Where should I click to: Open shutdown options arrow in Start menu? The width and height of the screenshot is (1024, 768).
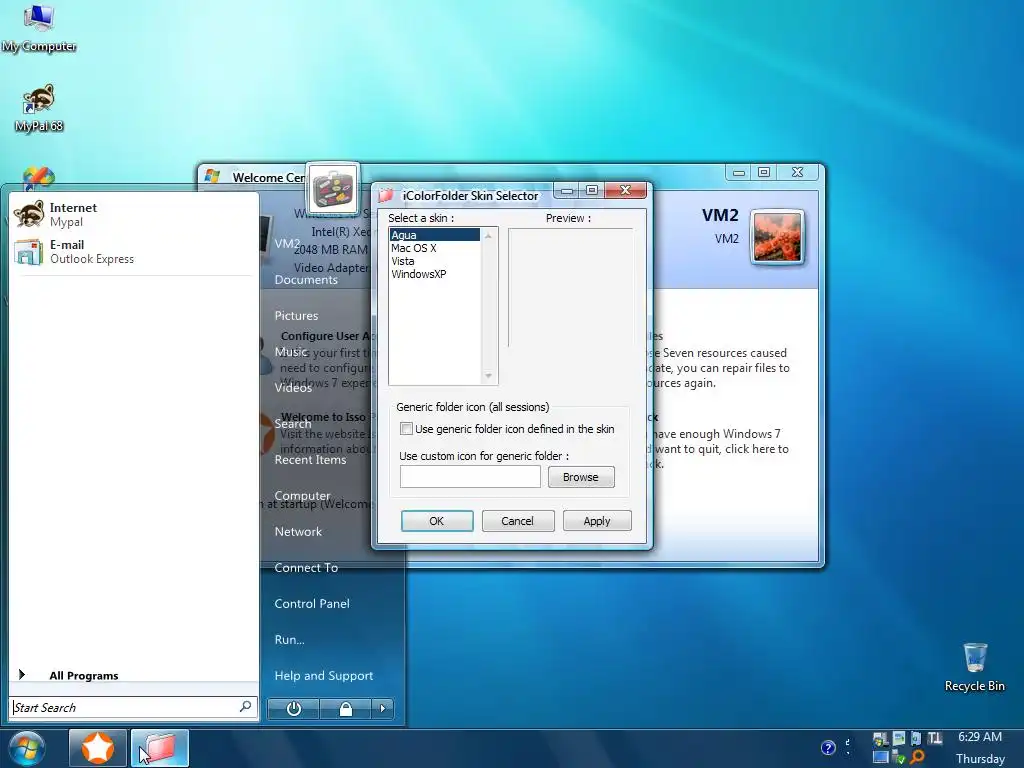tap(383, 709)
